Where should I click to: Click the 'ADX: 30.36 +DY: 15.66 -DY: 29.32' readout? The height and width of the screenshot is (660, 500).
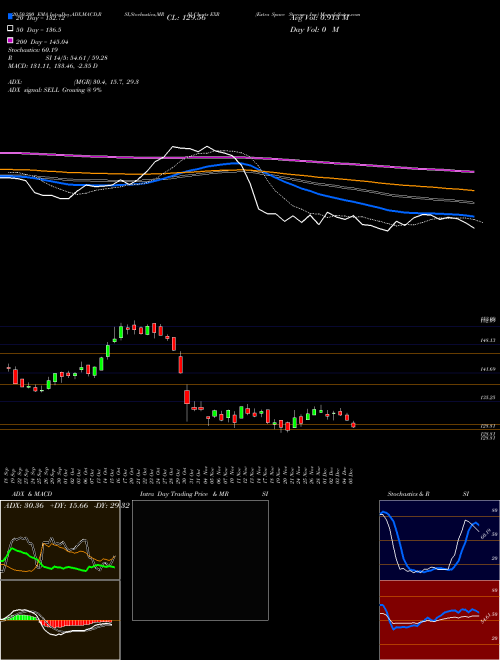coord(66,506)
